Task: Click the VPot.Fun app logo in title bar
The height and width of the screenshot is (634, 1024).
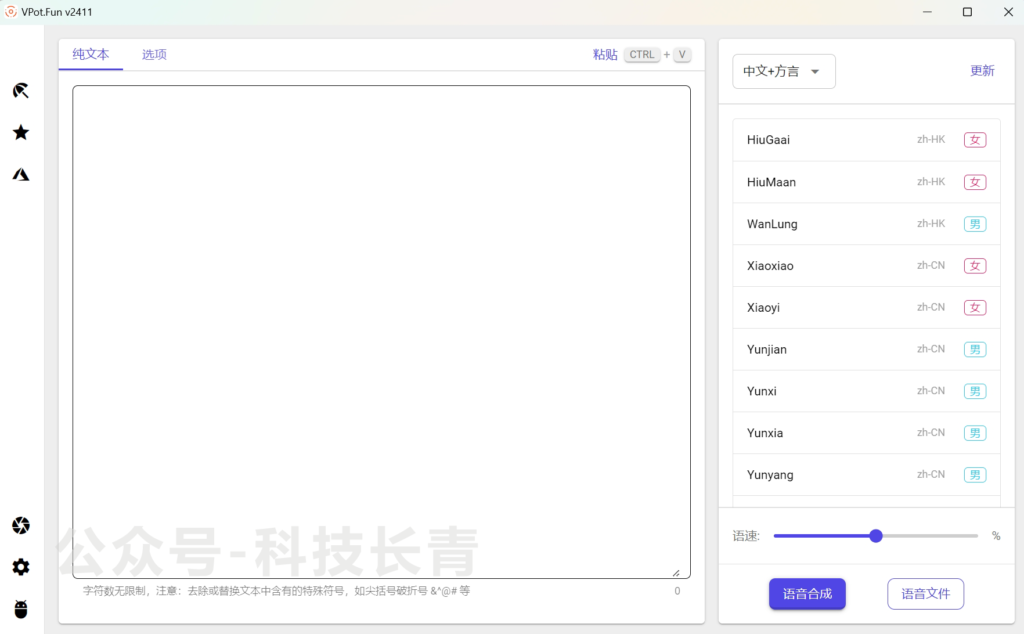Action: pos(11,12)
